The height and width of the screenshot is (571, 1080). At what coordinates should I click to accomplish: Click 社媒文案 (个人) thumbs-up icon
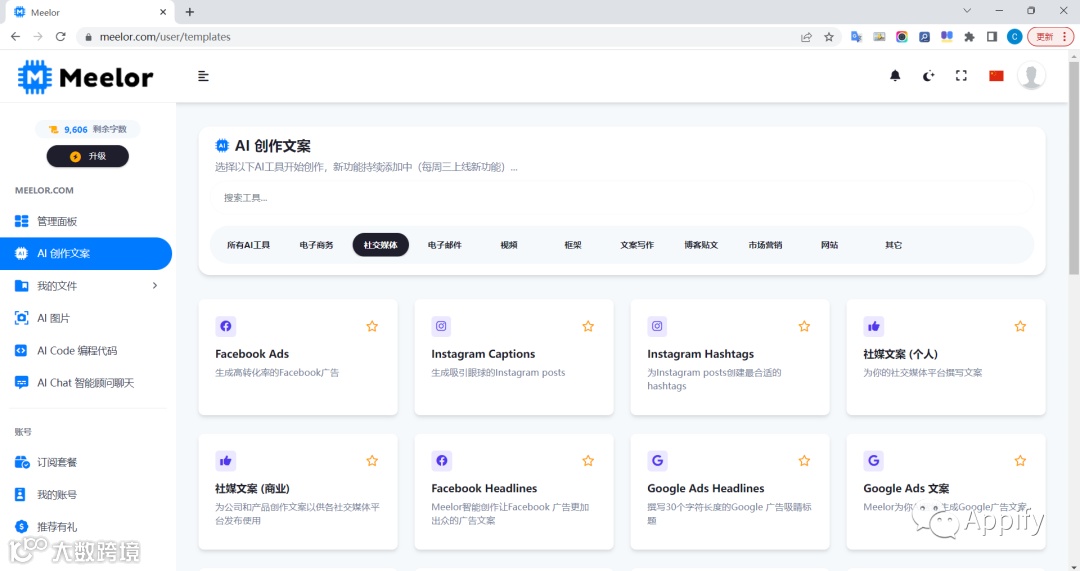click(873, 326)
